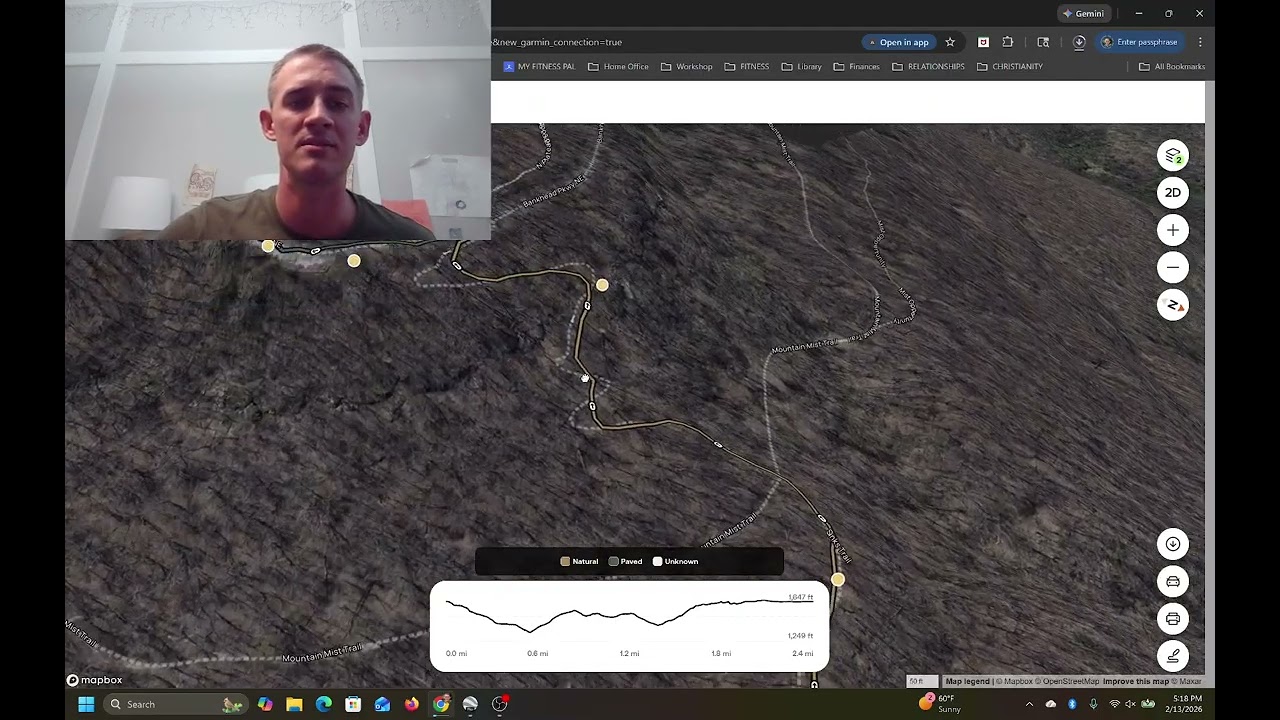Open the CHRISTIANITY bookmarks folder
This screenshot has width=1280, height=720.
click(1009, 66)
